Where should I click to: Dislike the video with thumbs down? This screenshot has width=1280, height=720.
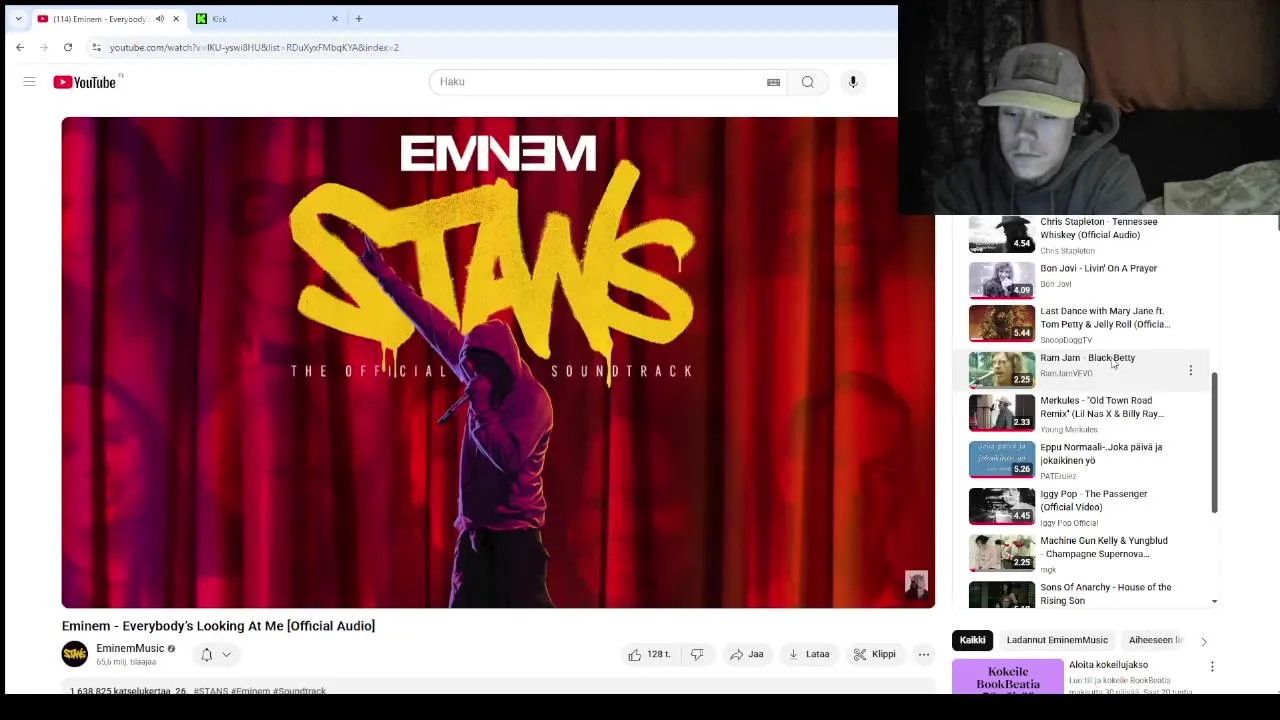(x=697, y=654)
